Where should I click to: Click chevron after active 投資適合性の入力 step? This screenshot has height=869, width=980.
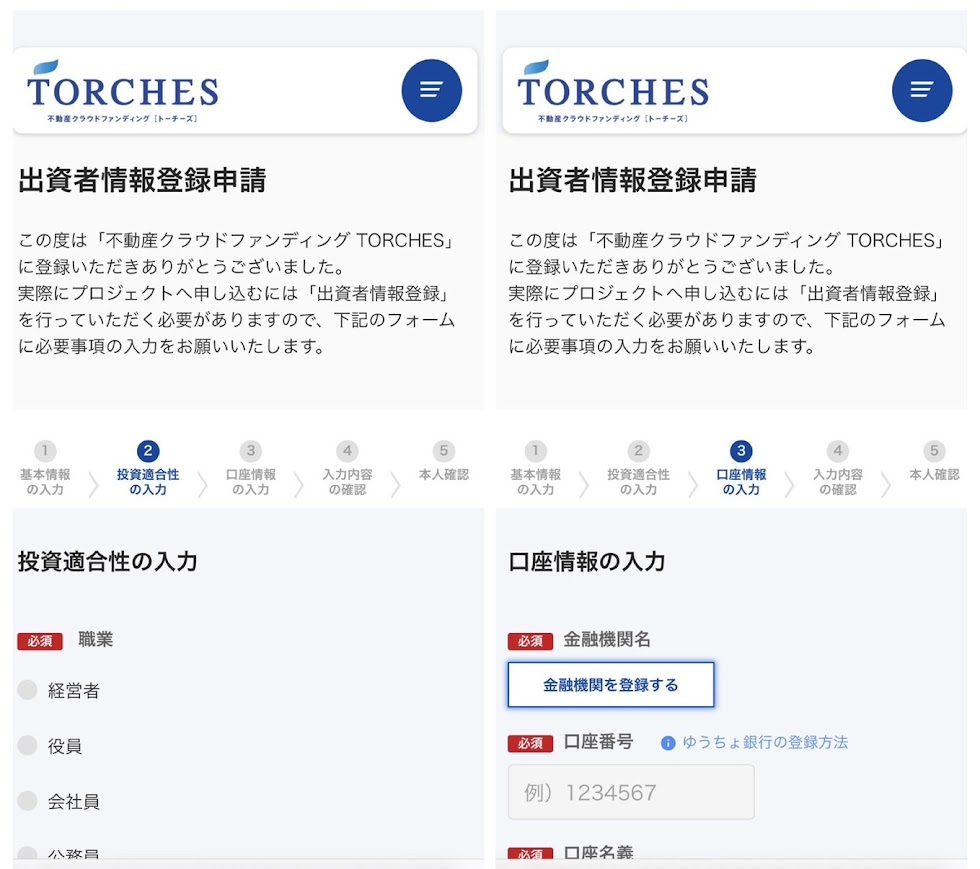(x=203, y=485)
